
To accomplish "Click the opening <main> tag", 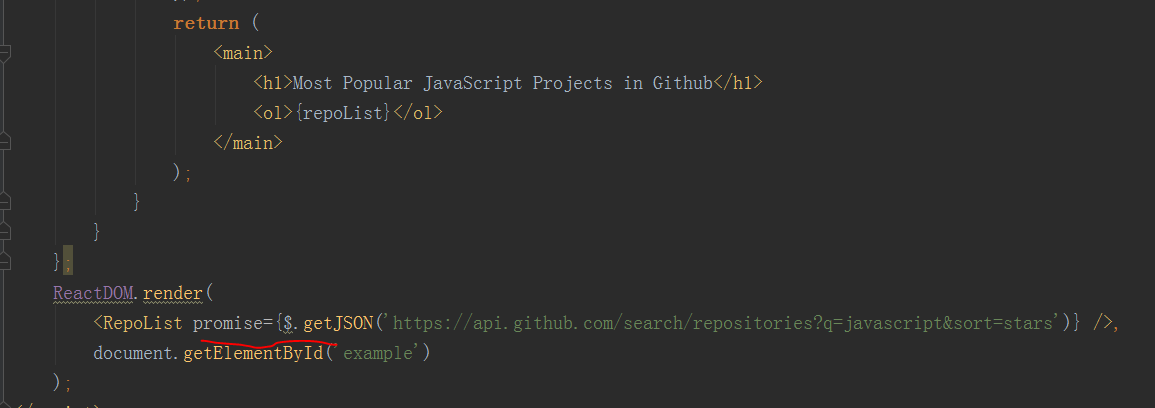I will (x=243, y=52).
